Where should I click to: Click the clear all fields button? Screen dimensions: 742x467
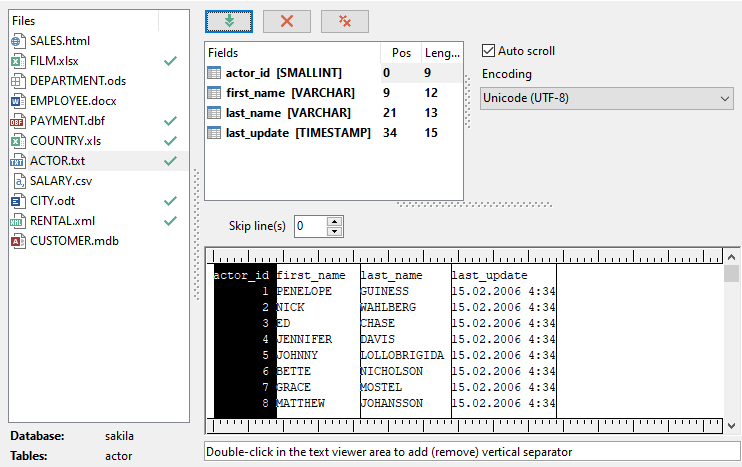pyautogui.click(x=345, y=21)
